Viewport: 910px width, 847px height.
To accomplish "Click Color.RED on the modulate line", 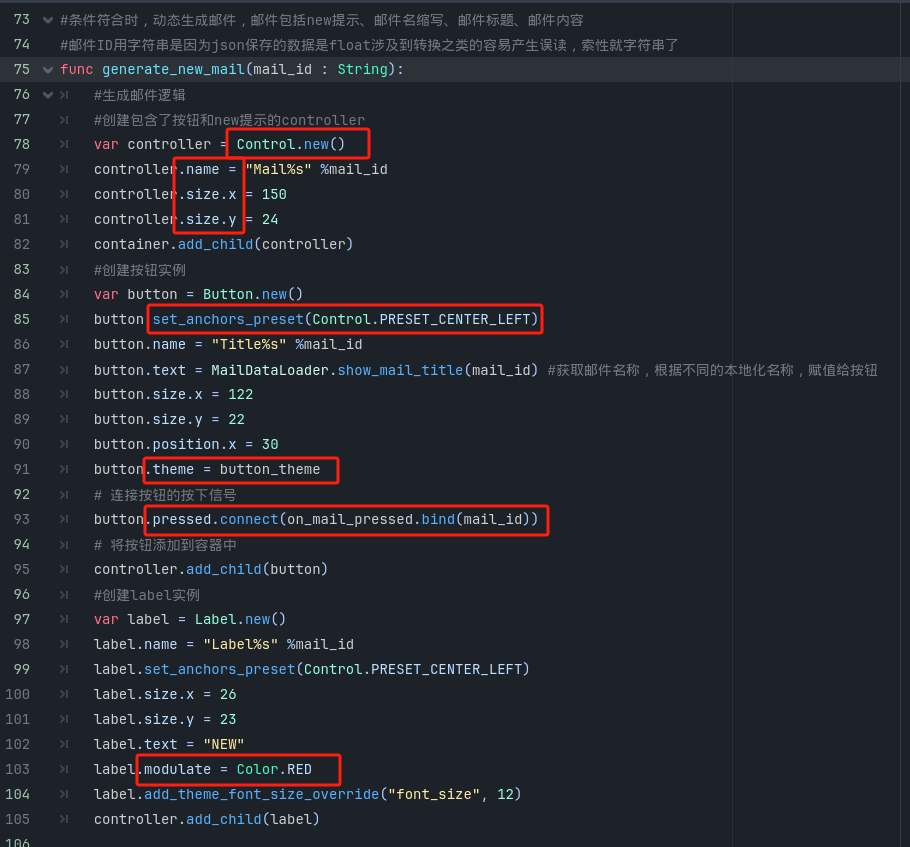I will [274, 770].
